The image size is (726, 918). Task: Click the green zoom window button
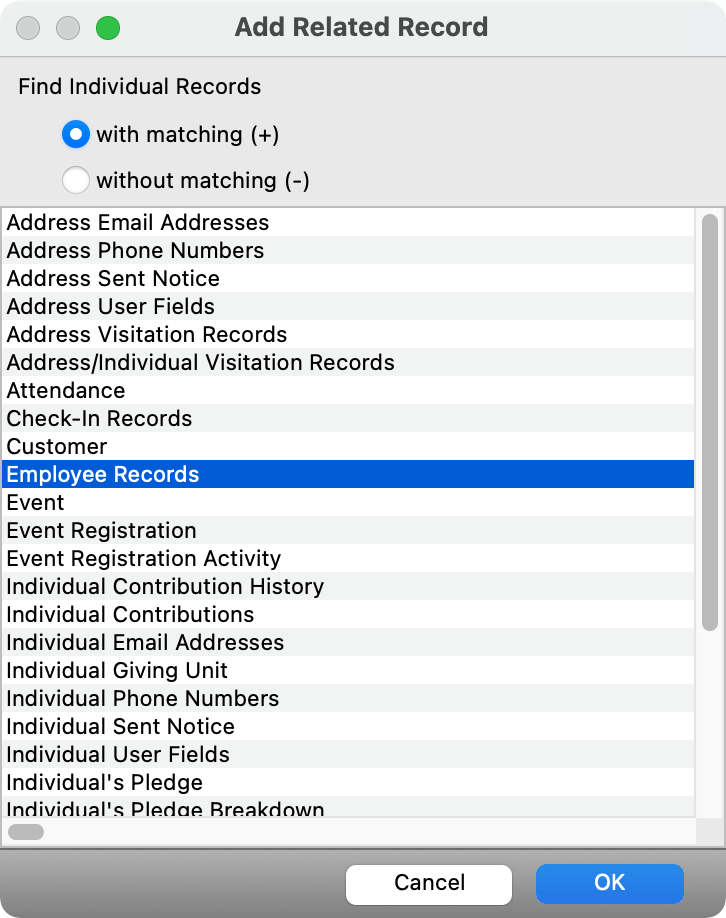107,28
